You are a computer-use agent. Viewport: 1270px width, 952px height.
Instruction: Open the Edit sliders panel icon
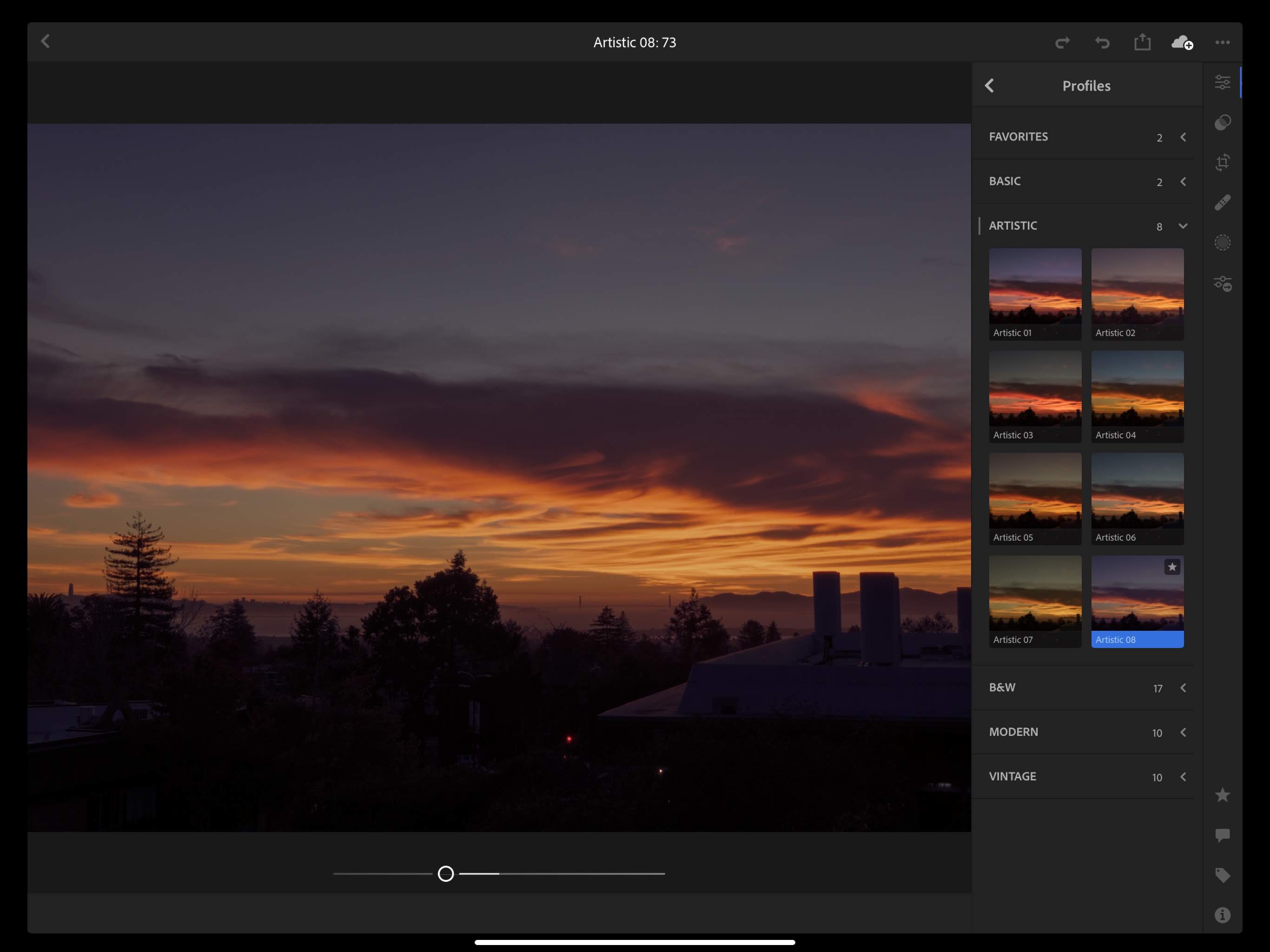[1222, 82]
